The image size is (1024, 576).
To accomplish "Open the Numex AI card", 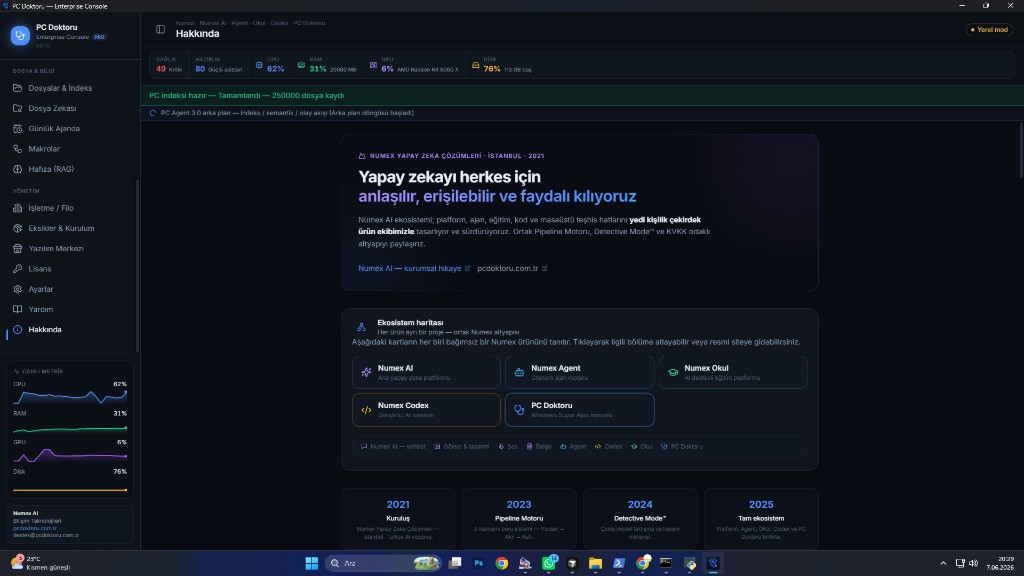I will [x=426, y=372].
